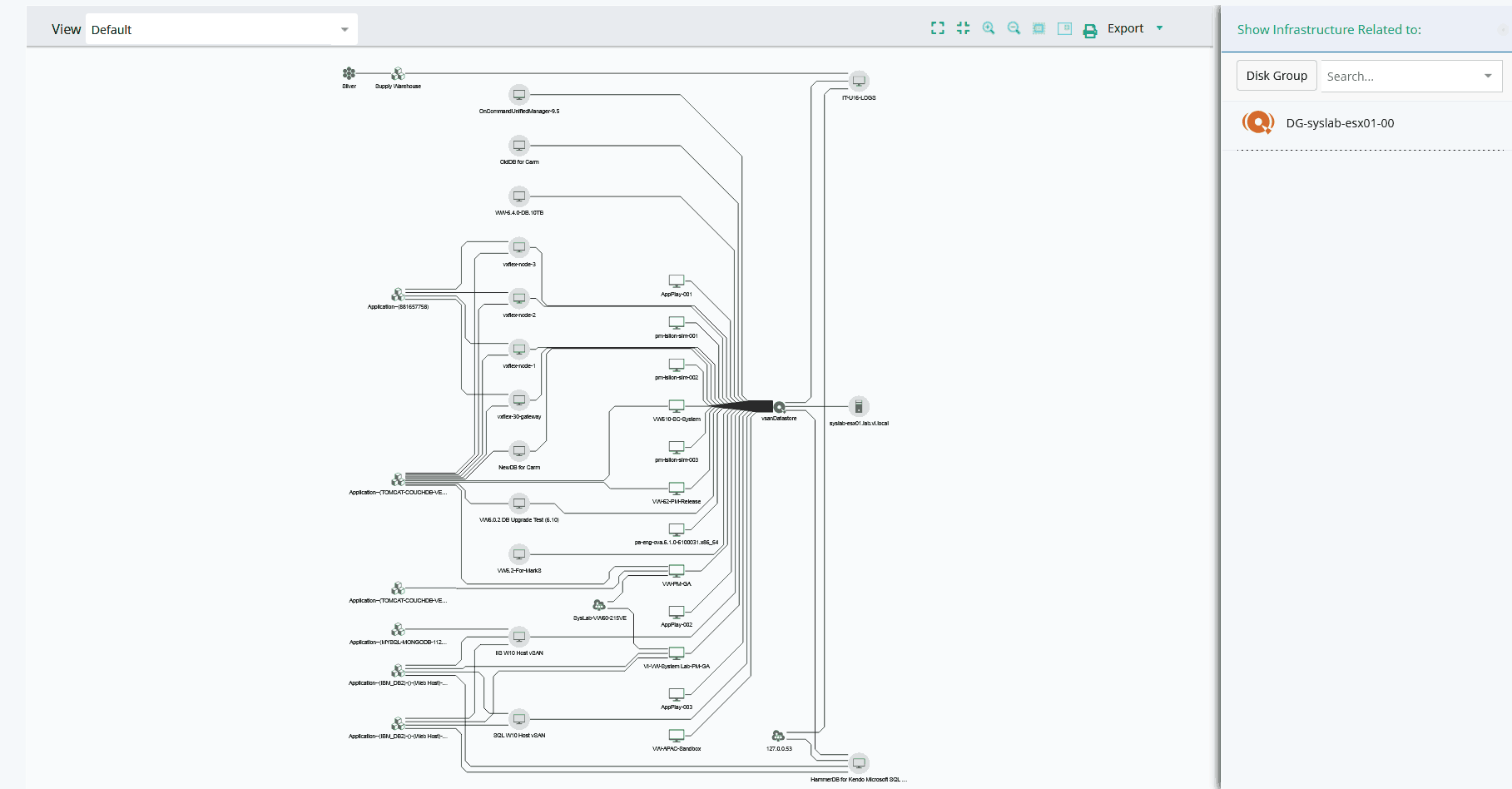Screen dimensions: 1512x789
Task: Expand the Search dropdown arrow
Action: [1488, 76]
